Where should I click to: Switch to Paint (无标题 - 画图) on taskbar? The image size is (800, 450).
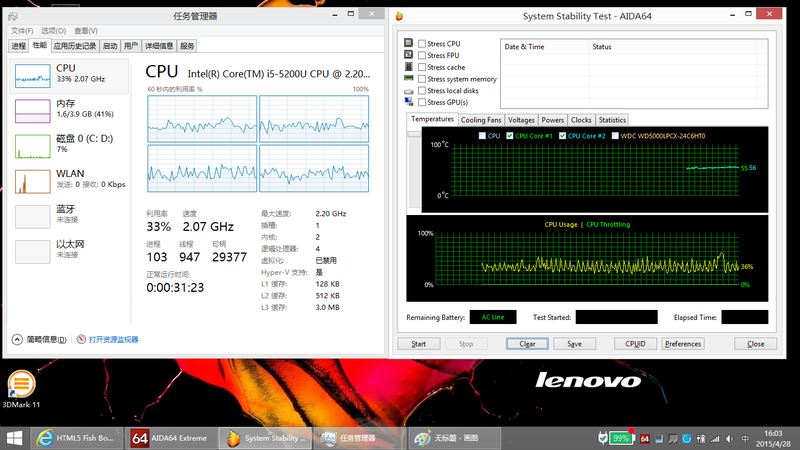coord(454,438)
